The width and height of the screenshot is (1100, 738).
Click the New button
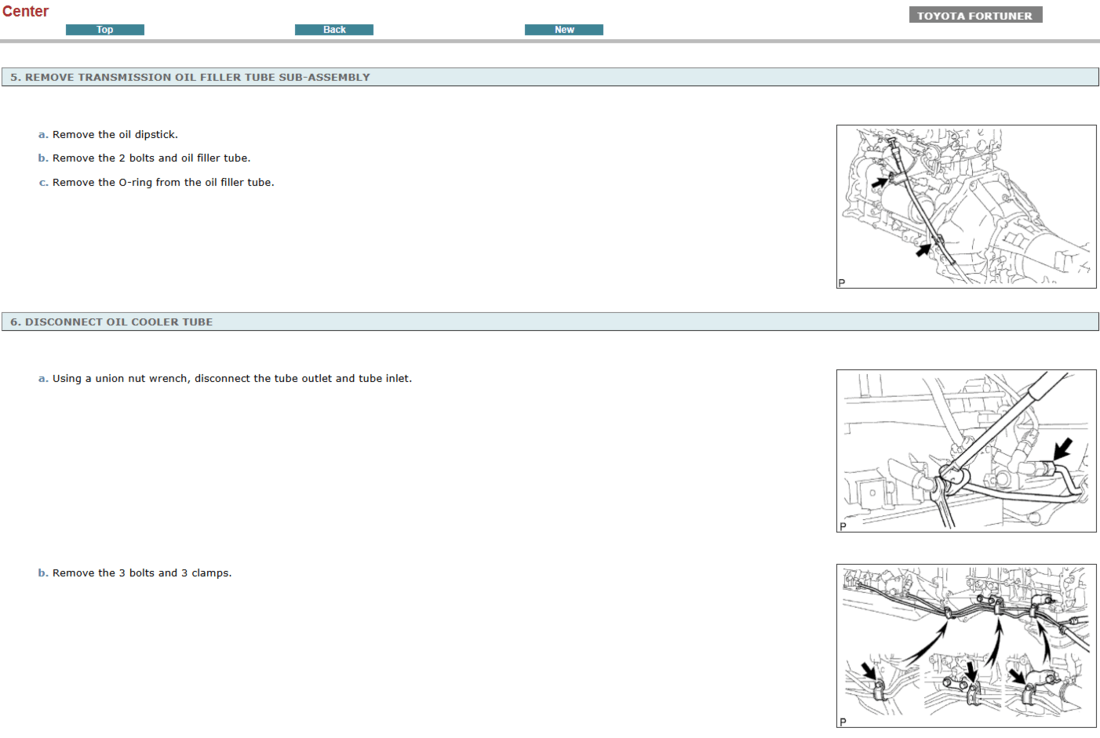(564, 29)
